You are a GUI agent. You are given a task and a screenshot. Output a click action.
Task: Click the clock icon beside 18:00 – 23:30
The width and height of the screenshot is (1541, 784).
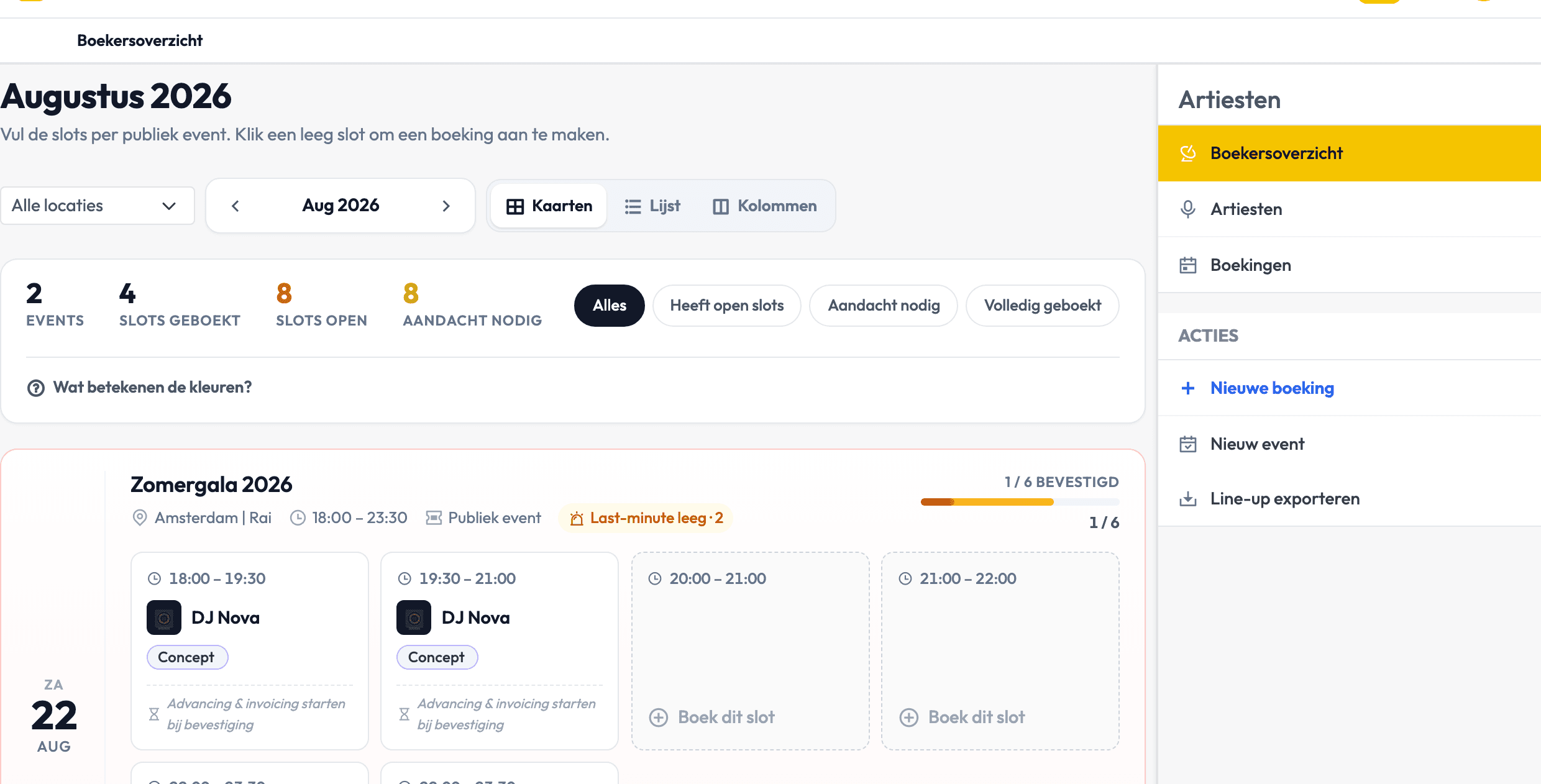298,517
